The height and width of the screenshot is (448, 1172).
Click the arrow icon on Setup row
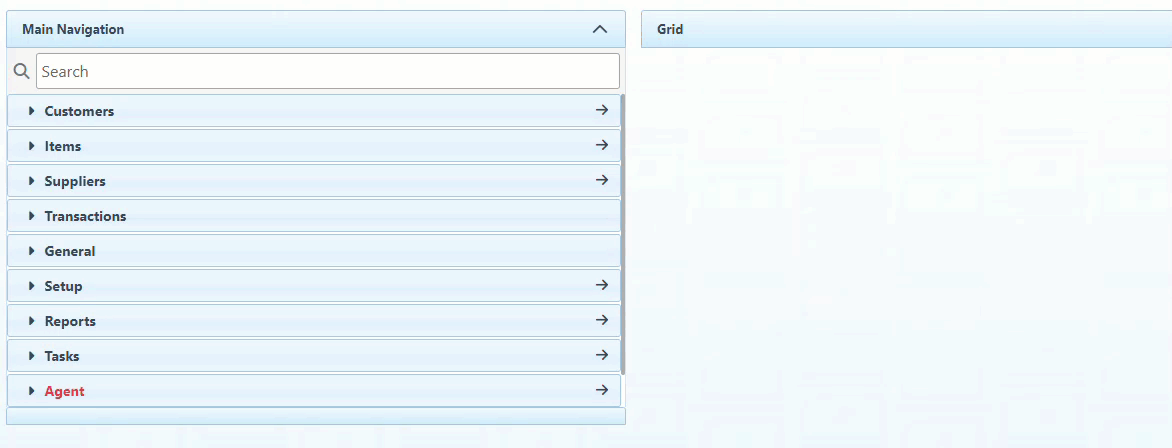tap(601, 285)
